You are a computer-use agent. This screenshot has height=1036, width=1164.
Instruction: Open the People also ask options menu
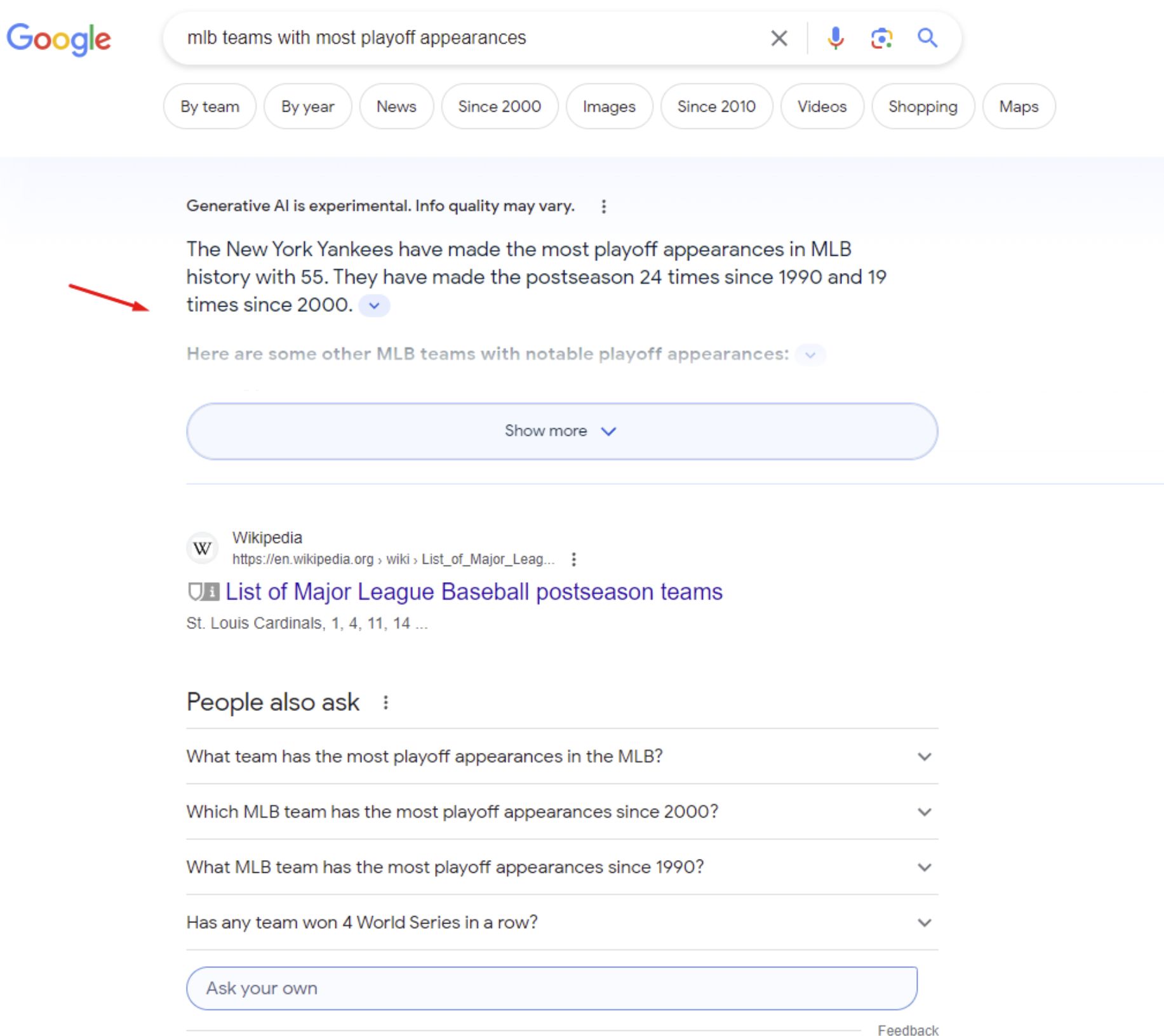coord(385,702)
